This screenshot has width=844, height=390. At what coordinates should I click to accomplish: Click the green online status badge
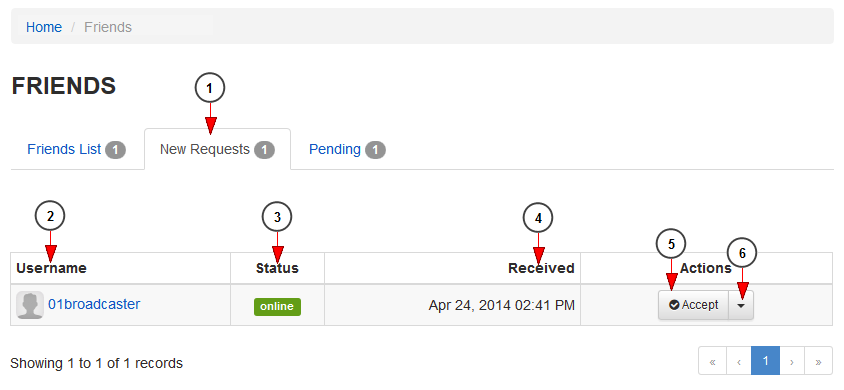(277, 306)
